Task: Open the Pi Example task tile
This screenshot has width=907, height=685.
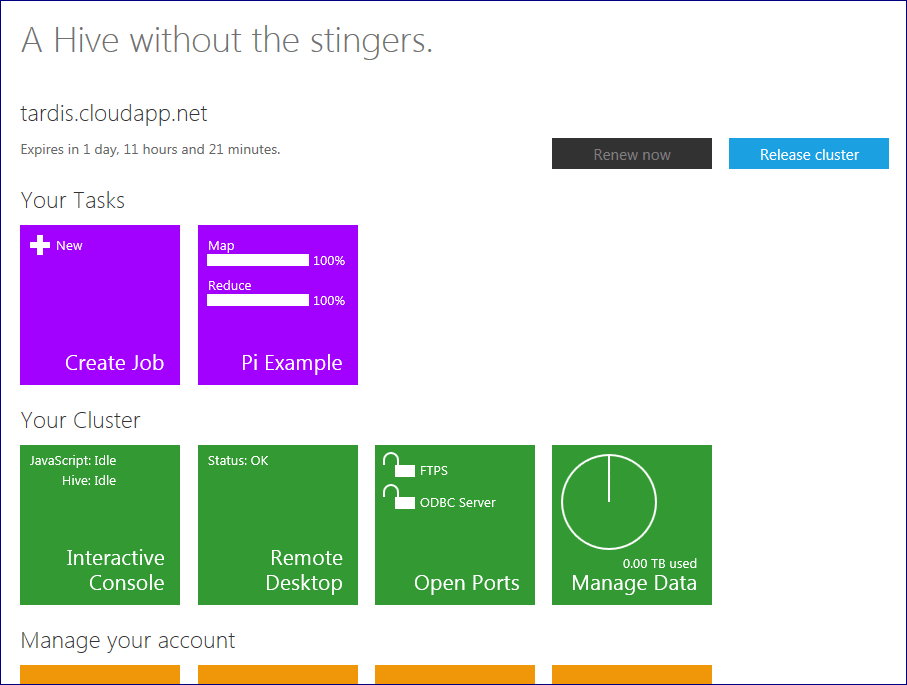Action: coord(278,305)
